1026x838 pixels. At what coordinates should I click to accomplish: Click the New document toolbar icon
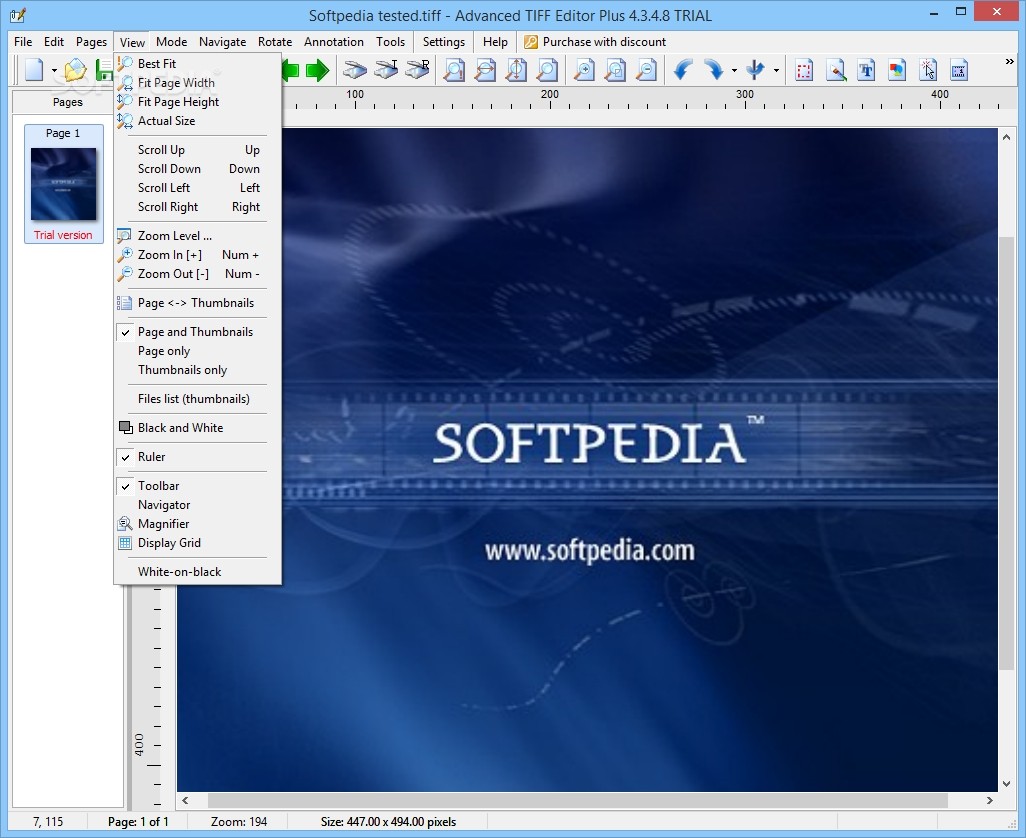point(33,69)
